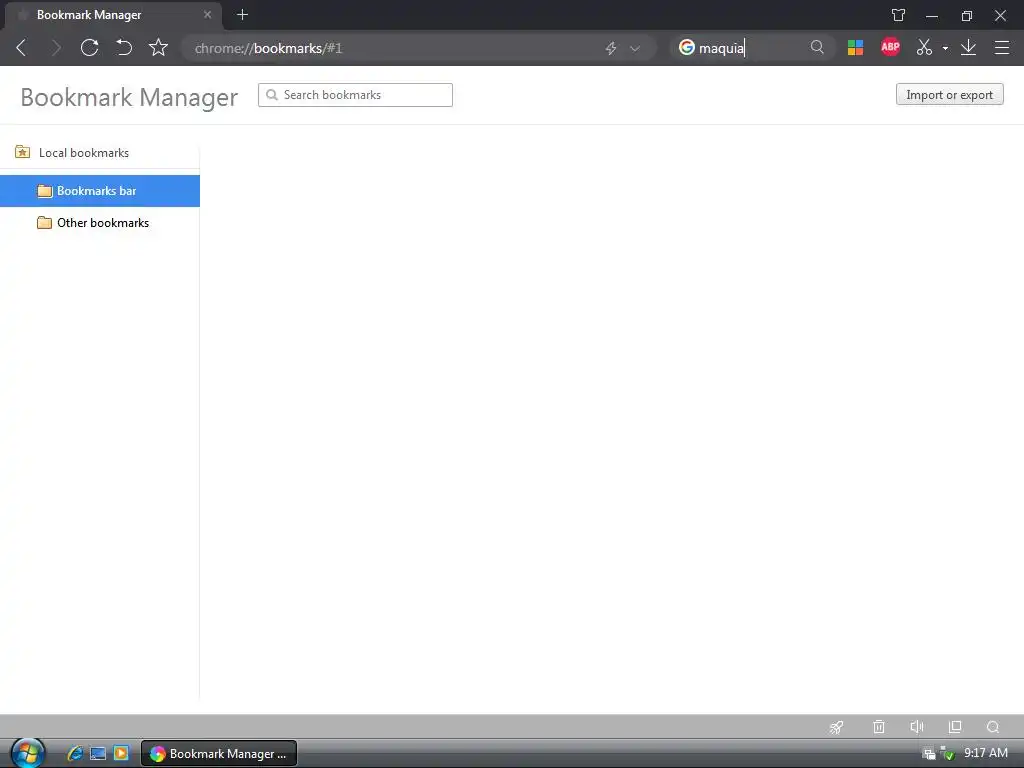Screen dimensions: 1024x768
Task: Click the scissors screenshot tool
Action: tap(924, 48)
